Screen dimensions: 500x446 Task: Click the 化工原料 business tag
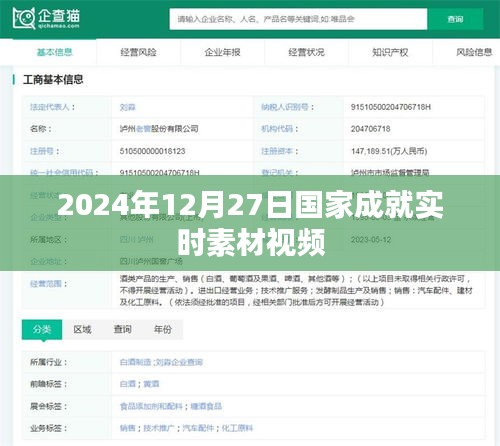click(x=237, y=428)
